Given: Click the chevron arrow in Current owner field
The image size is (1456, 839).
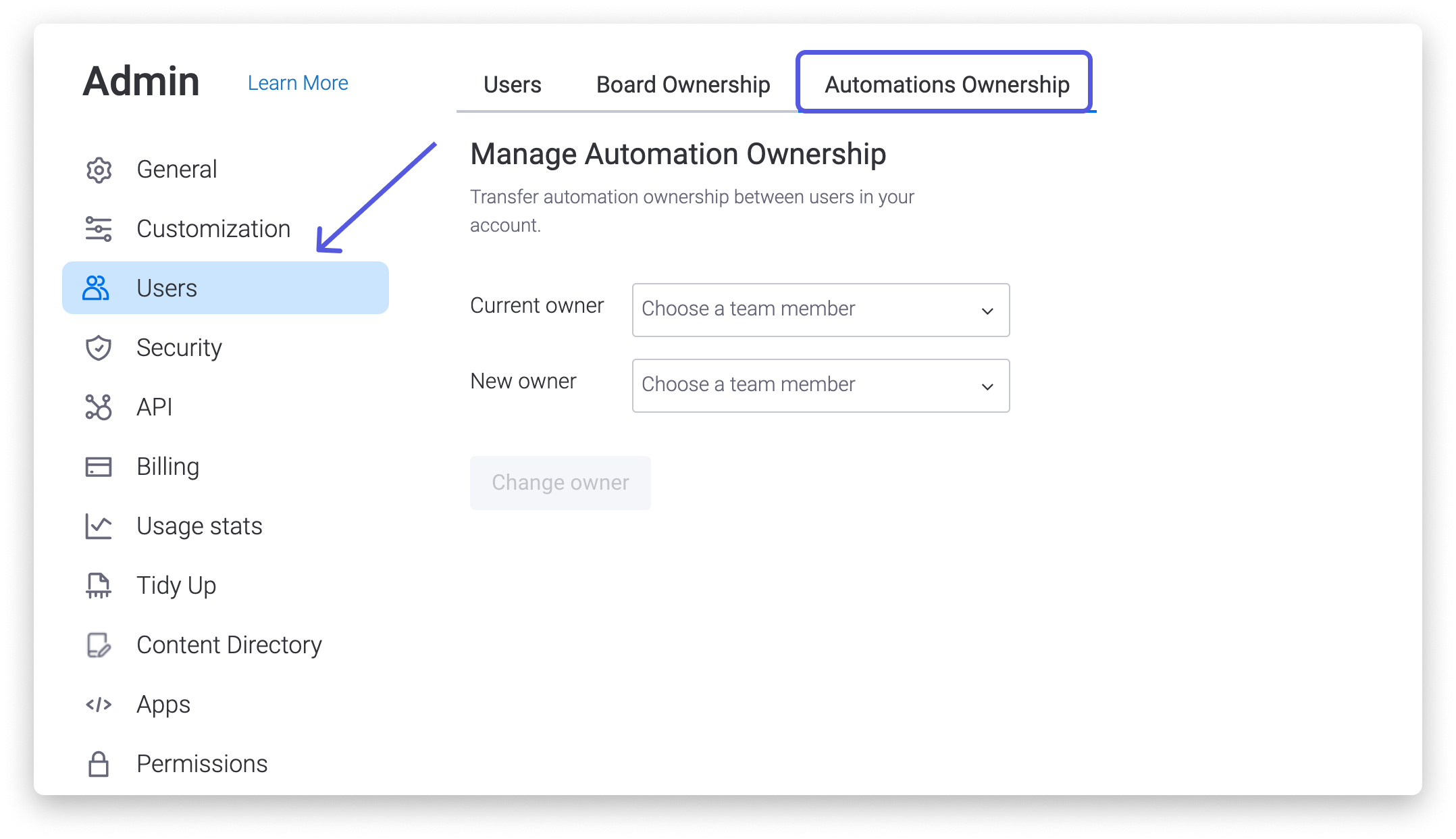Looking at the screenshot, I should (x=987, y=311).
